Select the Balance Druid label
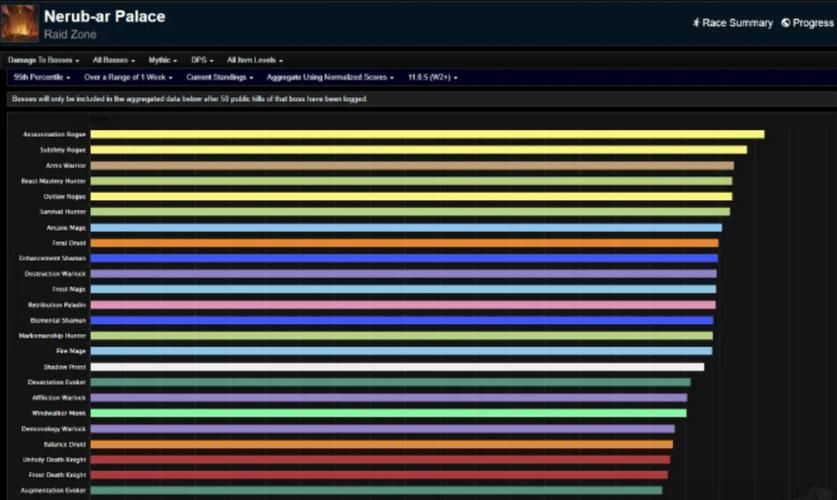Screen dimensions: 837x500 [x=65, y=444]
